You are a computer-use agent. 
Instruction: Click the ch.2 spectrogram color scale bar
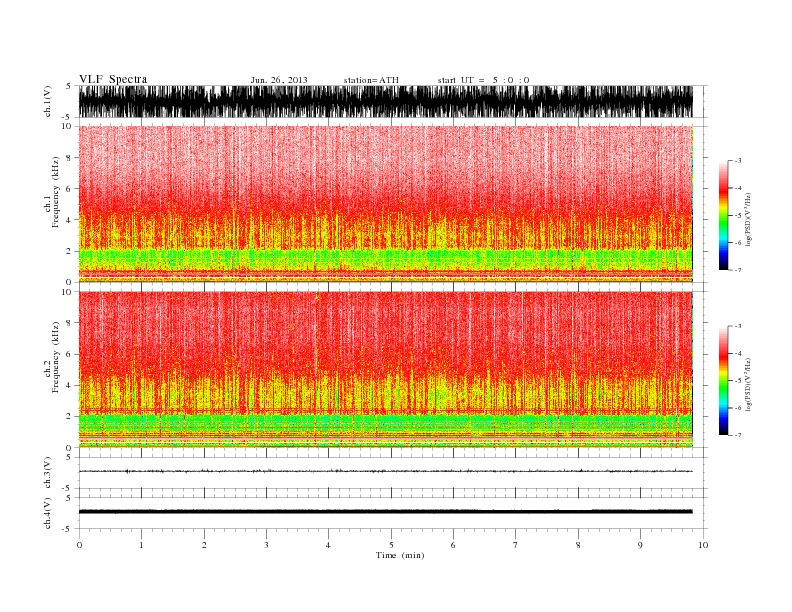point(723,381)
